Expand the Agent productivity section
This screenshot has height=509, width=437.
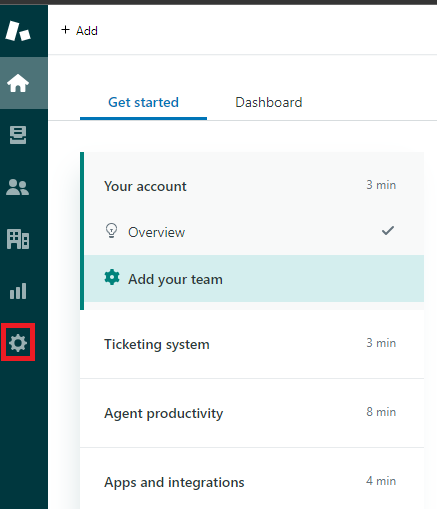click(252, 413)
